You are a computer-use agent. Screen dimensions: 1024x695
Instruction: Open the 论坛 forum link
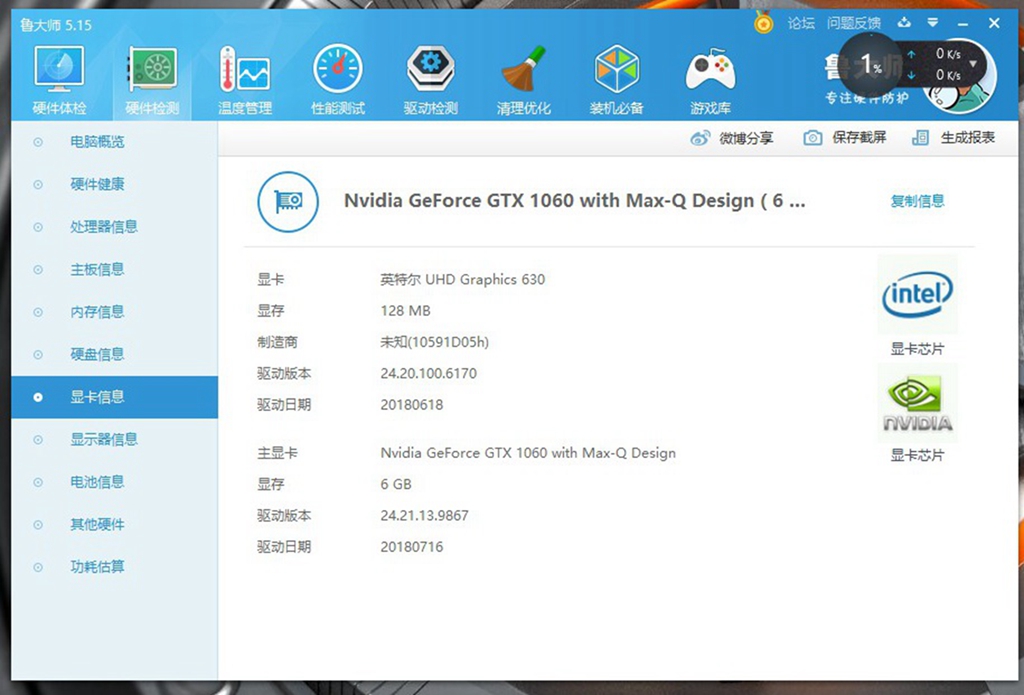801,24
